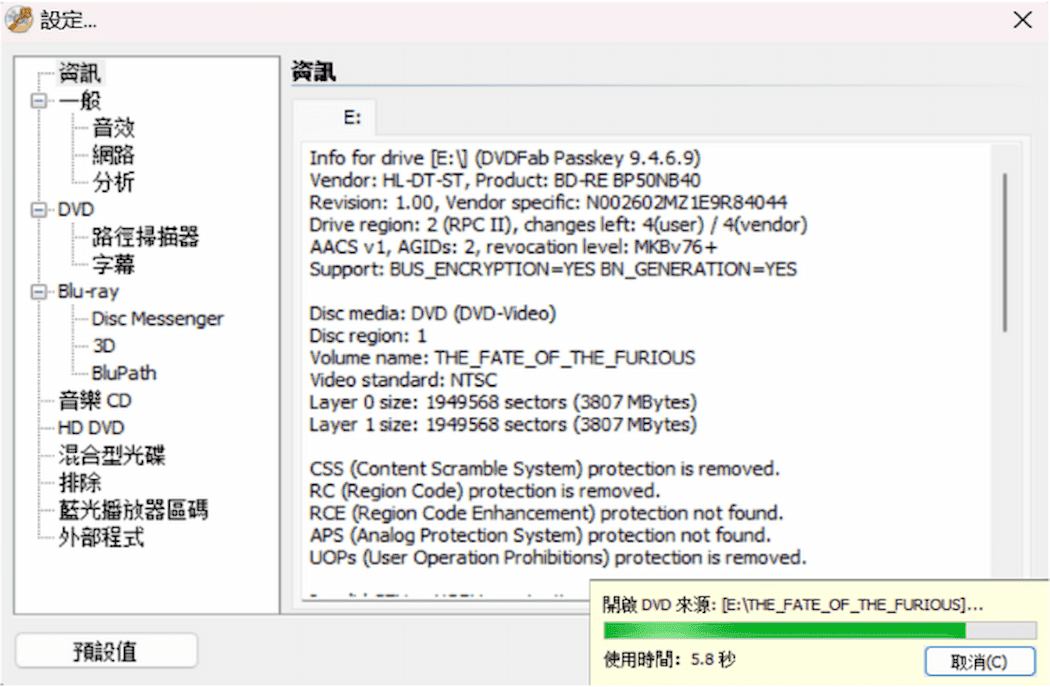Click 'Support: BUS_ENCRYPTION=YES' line
This screenshot has width=1050, height=687.
(x=553, y=269)
